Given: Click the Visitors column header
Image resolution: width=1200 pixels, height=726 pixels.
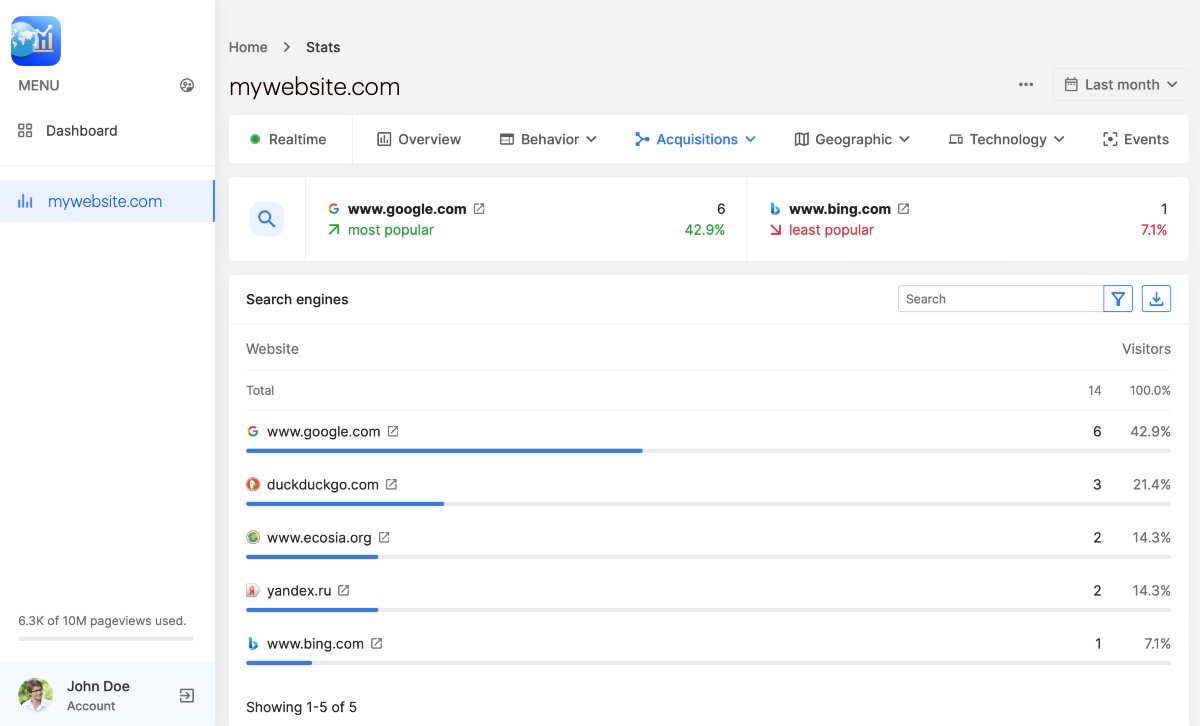Looking at the screenshot, I should tap(1146, 349).
